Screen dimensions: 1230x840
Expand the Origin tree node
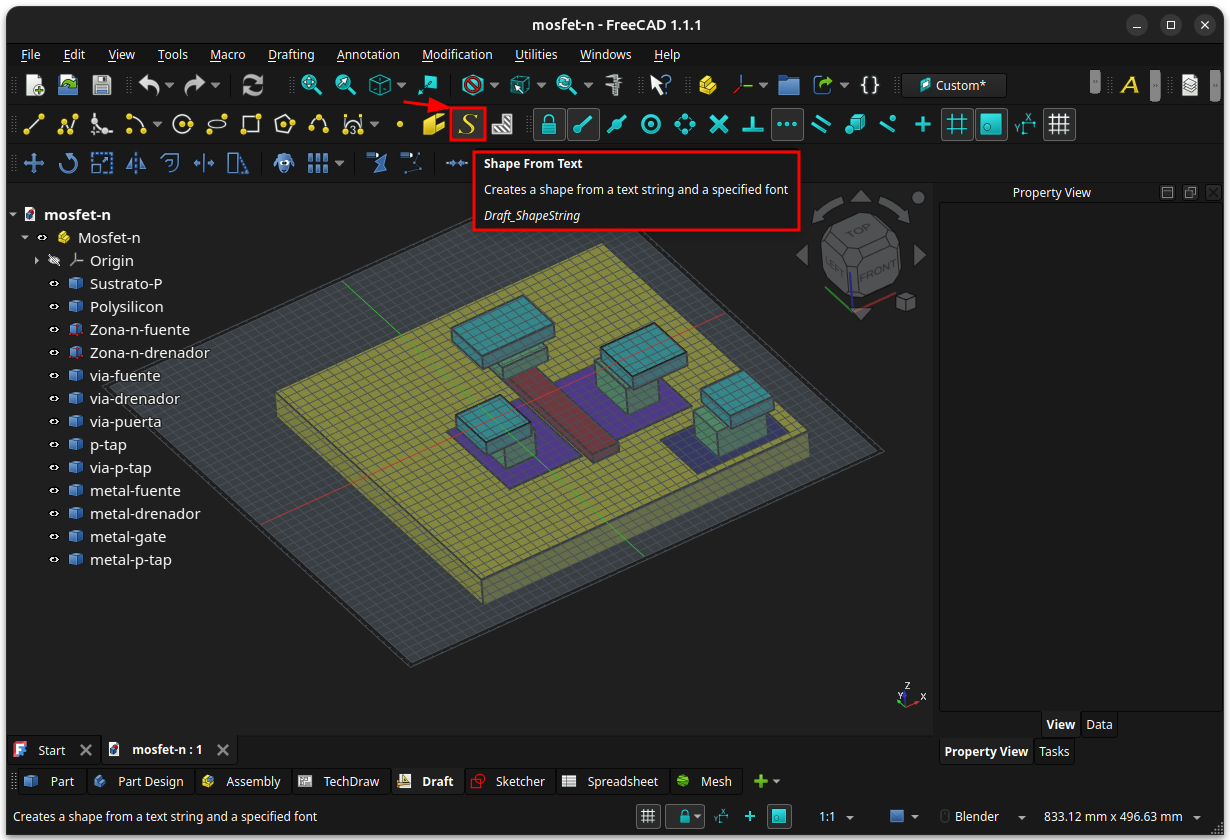pos(36,261)
